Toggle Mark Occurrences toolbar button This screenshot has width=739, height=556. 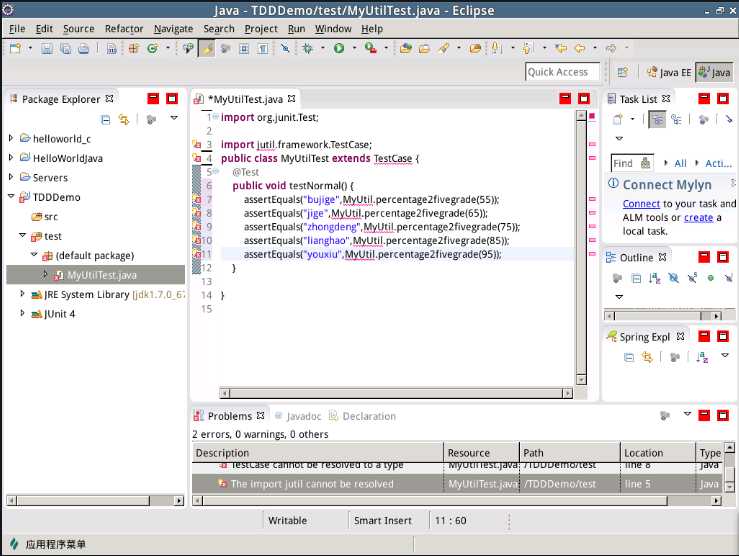[x=207, y=48]
